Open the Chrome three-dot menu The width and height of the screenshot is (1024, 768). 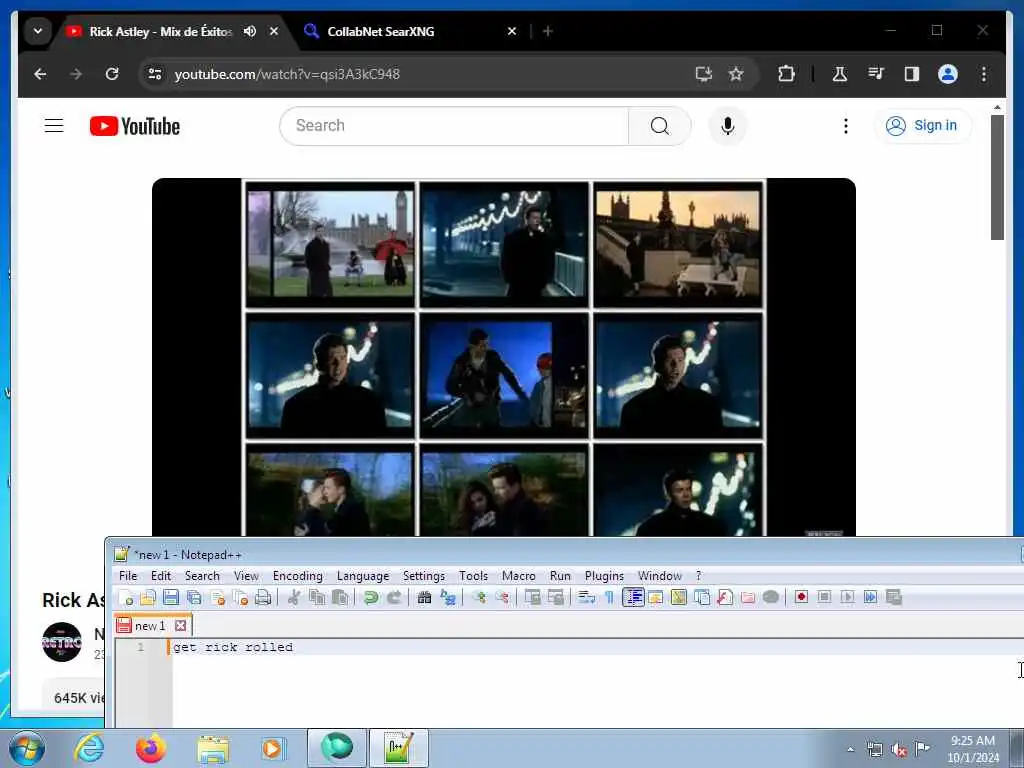tap(984, 74)
